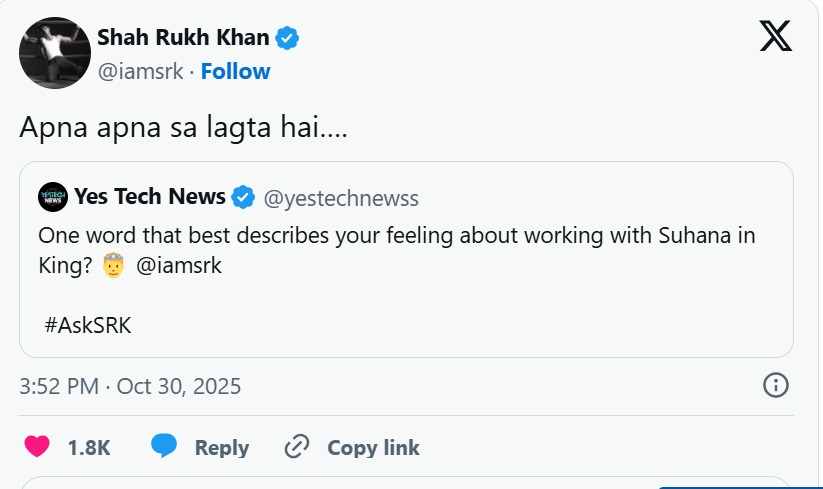The height and width of the screenshot is (489, 823).
Task: Click Yes Tech News verified badge
Action: click(243, 197)
